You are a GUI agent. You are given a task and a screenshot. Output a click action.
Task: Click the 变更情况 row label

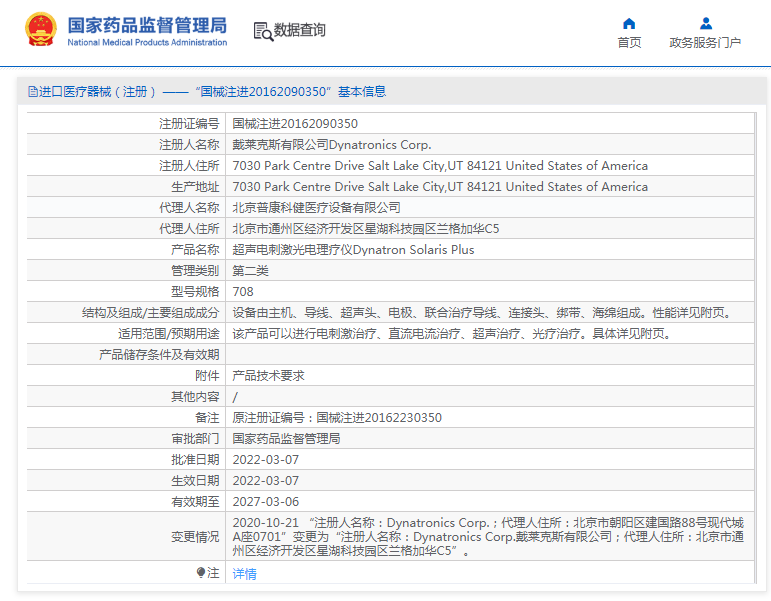(x=195, y=537)
